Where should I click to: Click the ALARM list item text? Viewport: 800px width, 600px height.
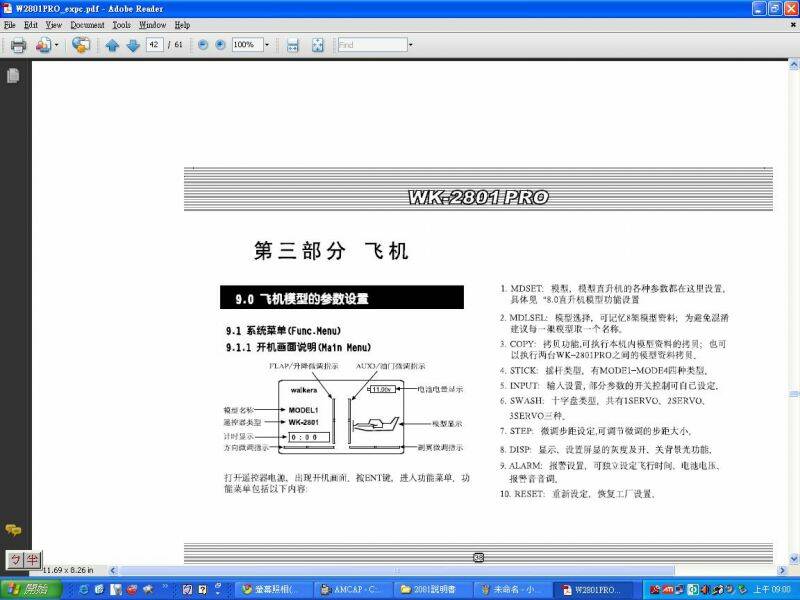pyautogui.click(x=610, y=472)
